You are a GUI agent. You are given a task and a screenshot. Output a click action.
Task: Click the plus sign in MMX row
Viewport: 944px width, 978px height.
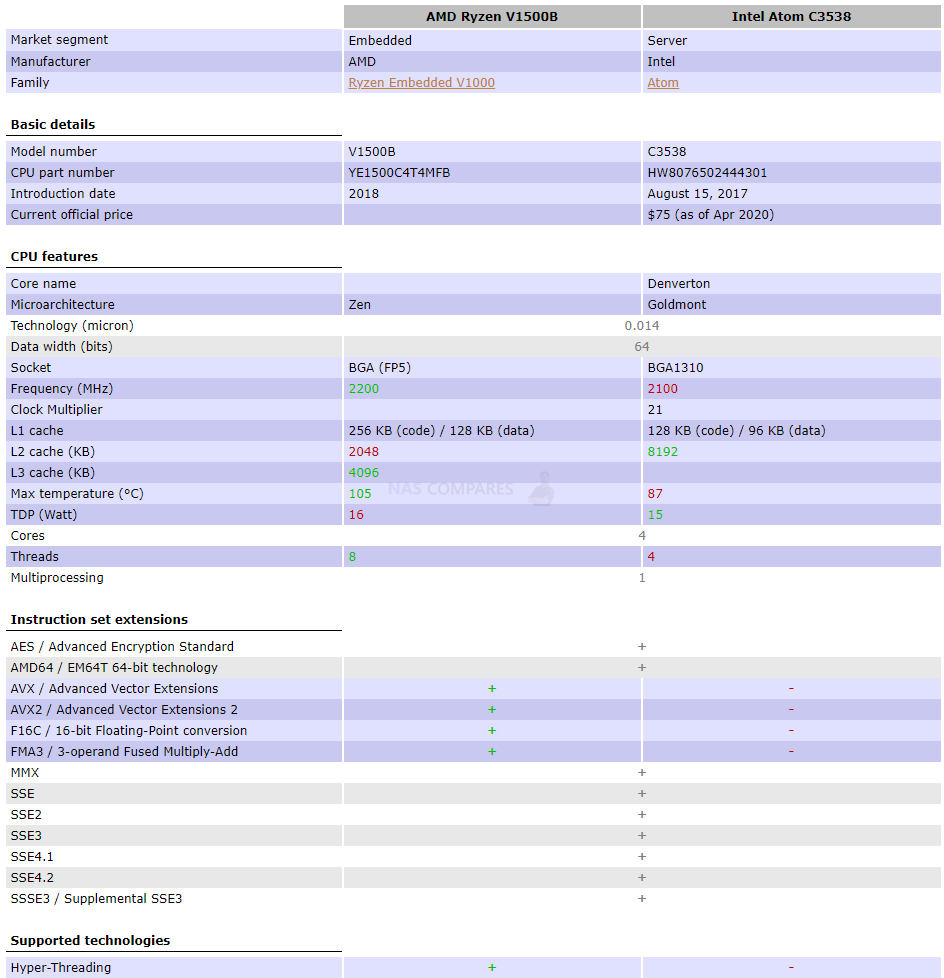pyautogui.click(x=641, y=773)
